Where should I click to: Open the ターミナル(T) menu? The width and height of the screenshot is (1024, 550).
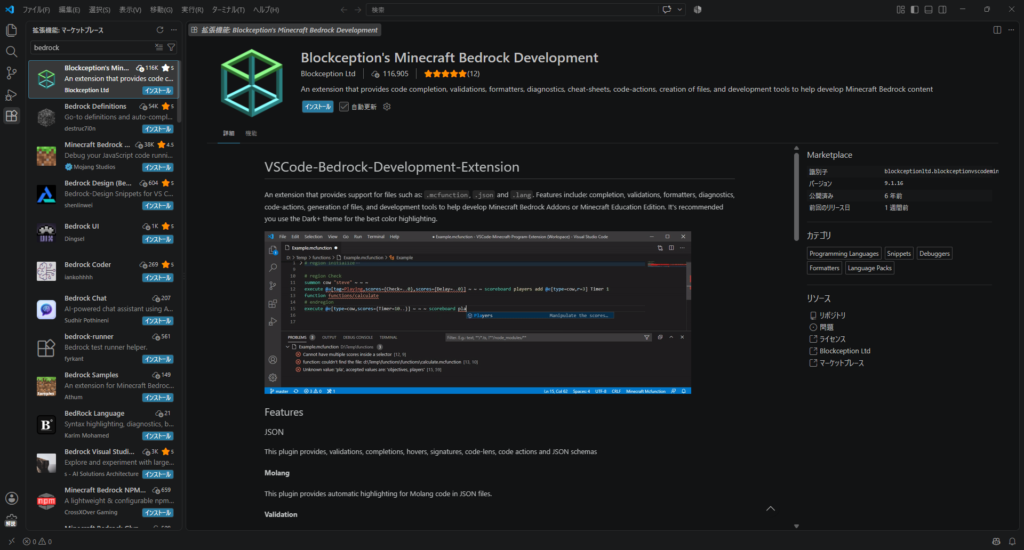228,10
